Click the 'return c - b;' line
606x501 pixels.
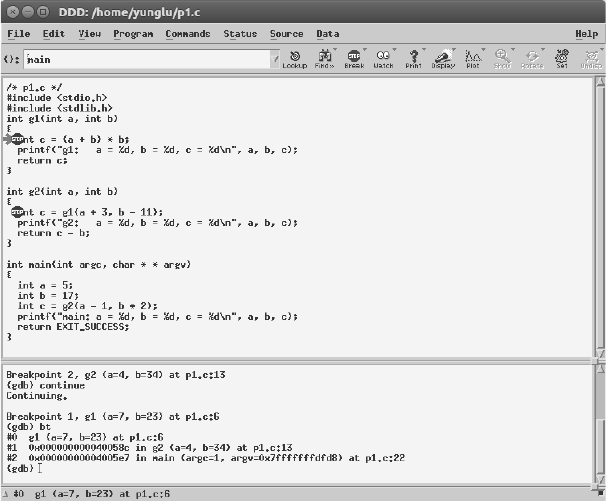53,233
